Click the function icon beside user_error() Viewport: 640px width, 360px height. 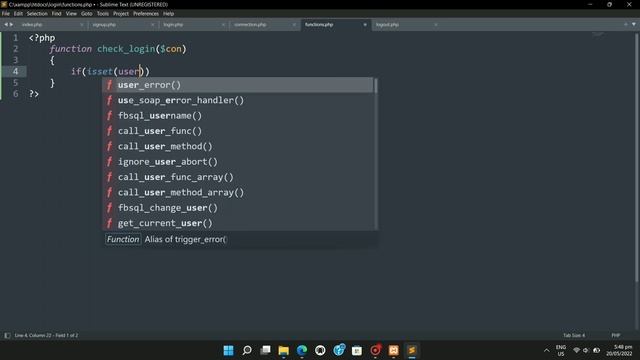pos(109,85)
